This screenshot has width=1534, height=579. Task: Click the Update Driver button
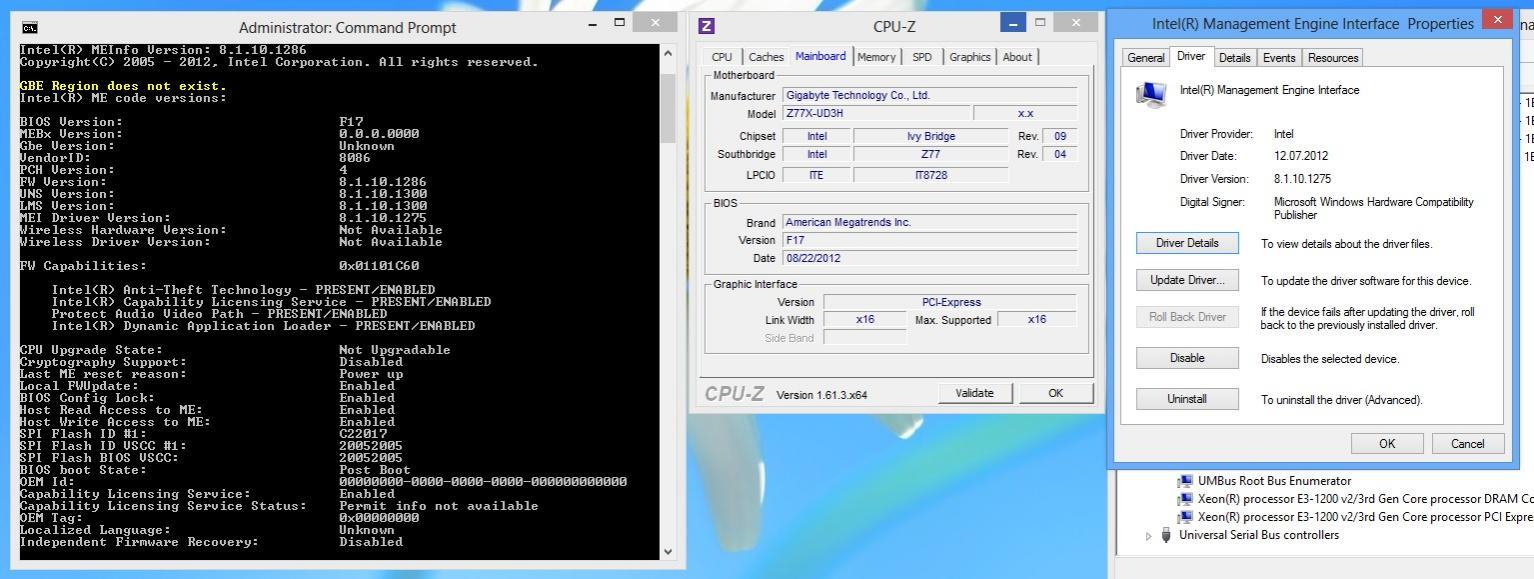[x=1187, y=280]
